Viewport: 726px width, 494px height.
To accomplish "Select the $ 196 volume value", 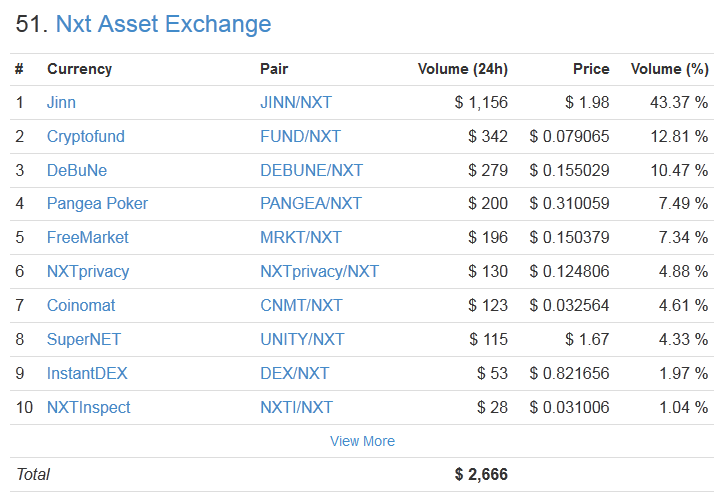I will [x=488, y=238].
